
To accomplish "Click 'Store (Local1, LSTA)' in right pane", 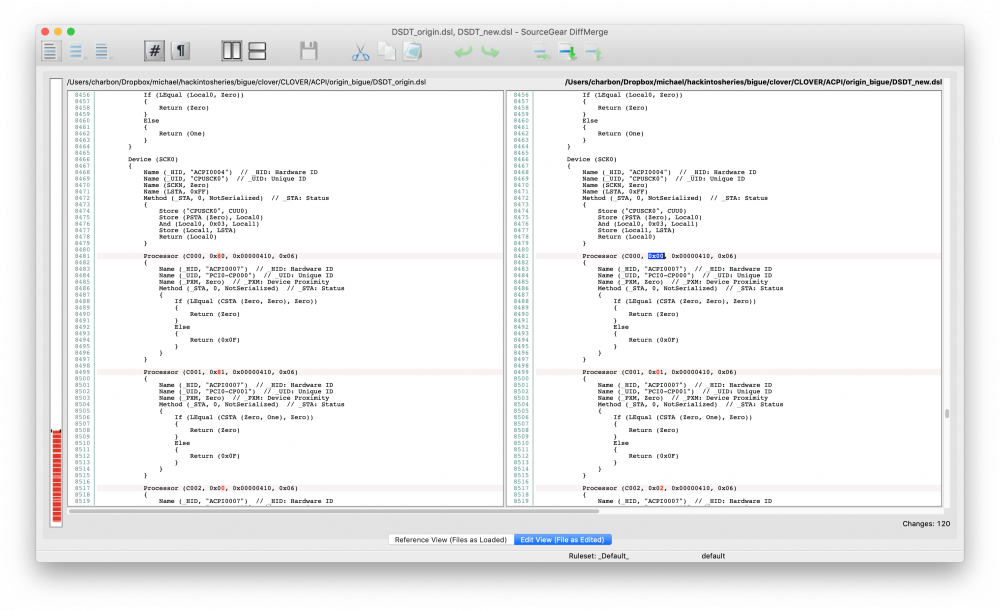I will click(x=636, y=230).
